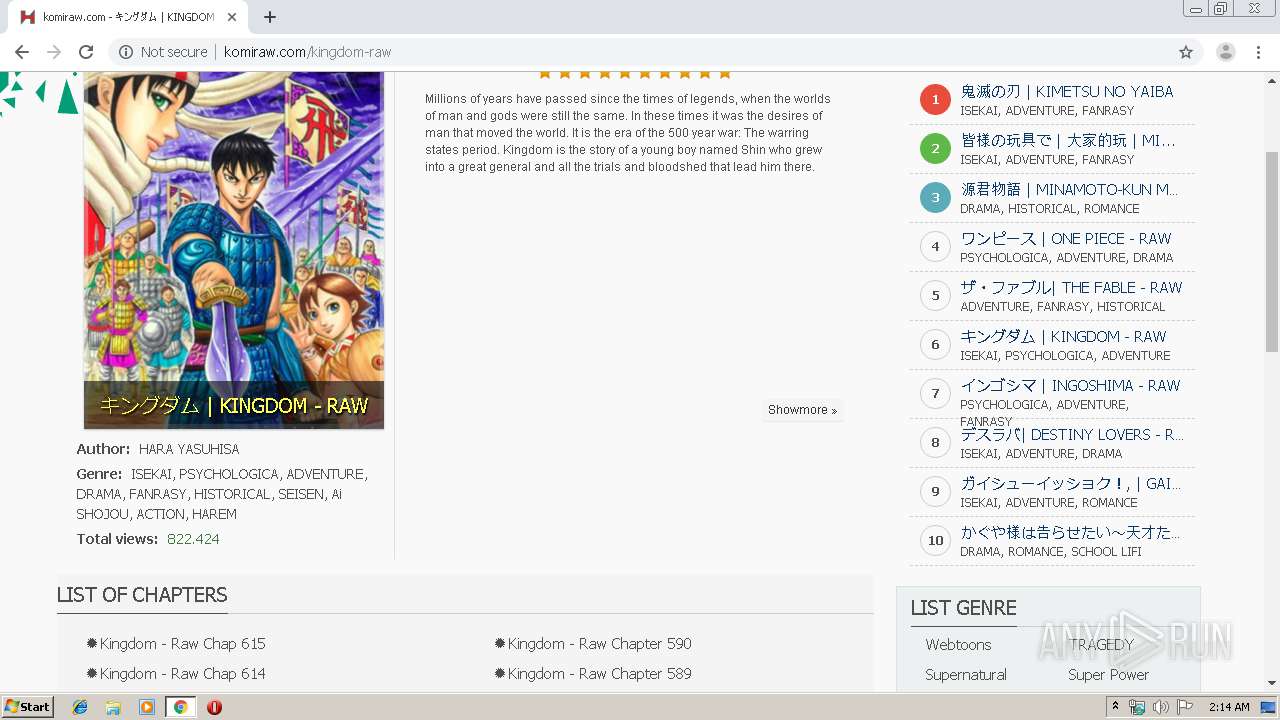
Task: Select the Super Power genre
Action: (x=1108, y=675)
